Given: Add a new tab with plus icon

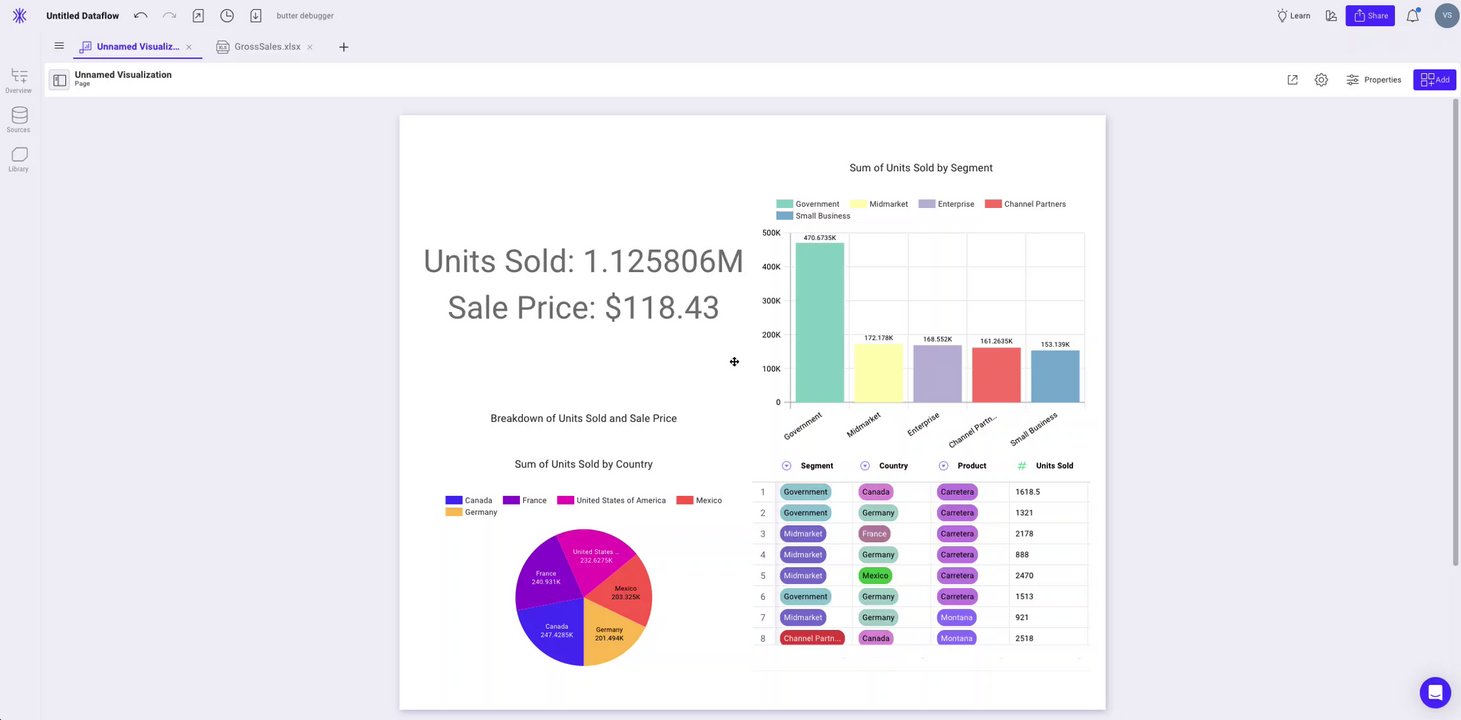Looking at the screenshot, I should pos(344,47).
